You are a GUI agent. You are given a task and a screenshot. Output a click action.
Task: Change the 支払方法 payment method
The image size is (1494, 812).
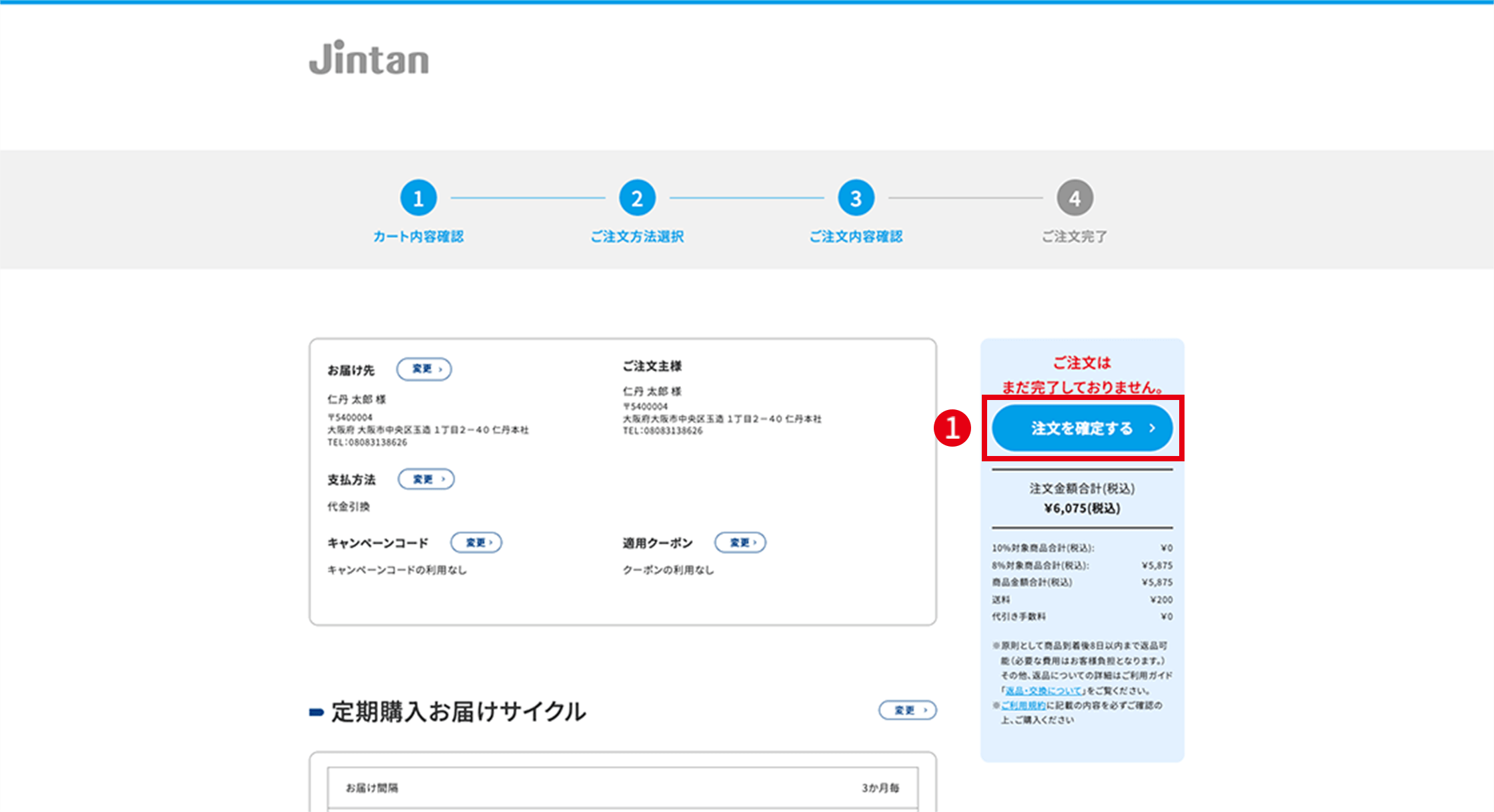pos(426,479)
